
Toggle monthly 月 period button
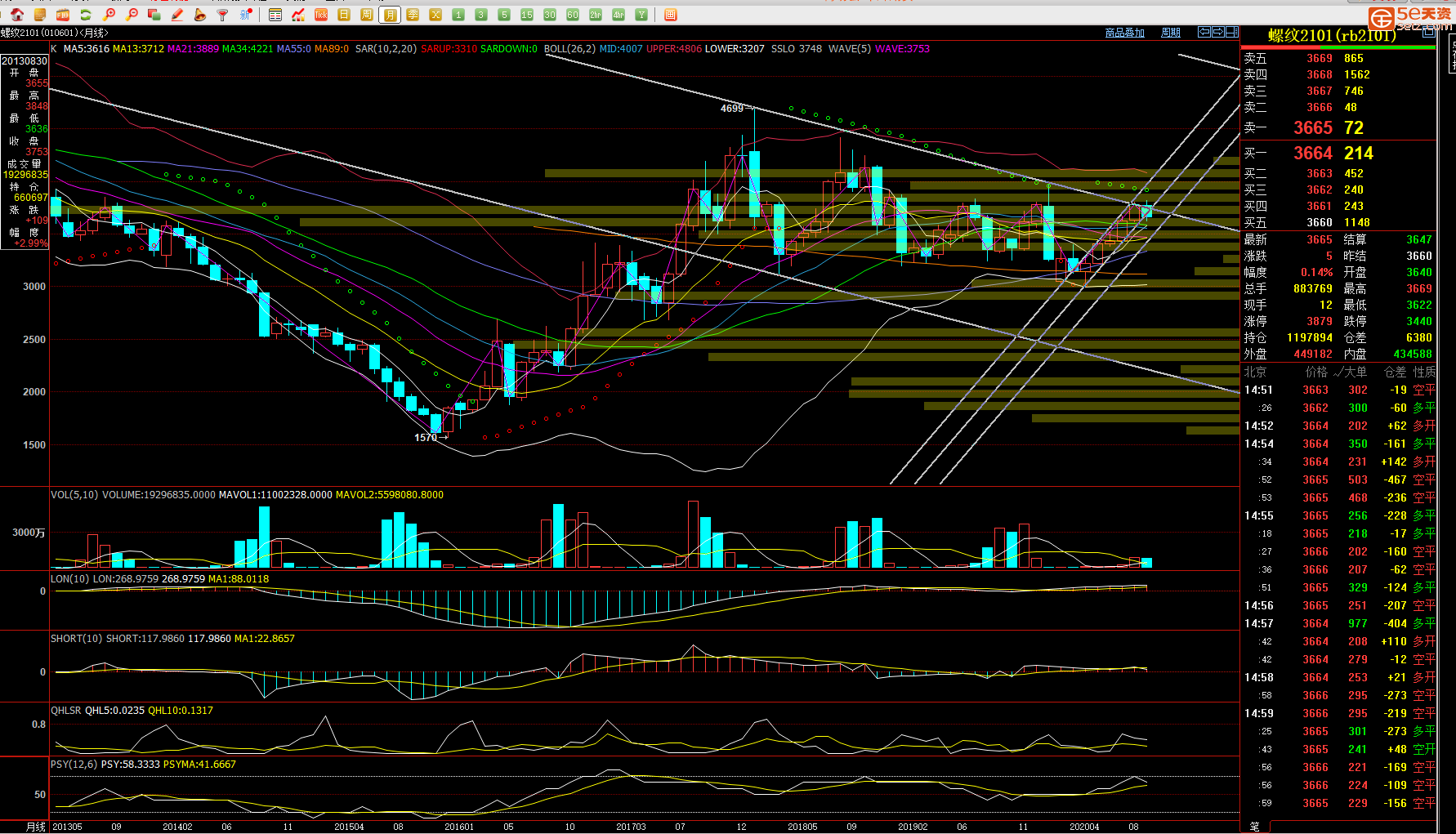click(x=390, y=15)
